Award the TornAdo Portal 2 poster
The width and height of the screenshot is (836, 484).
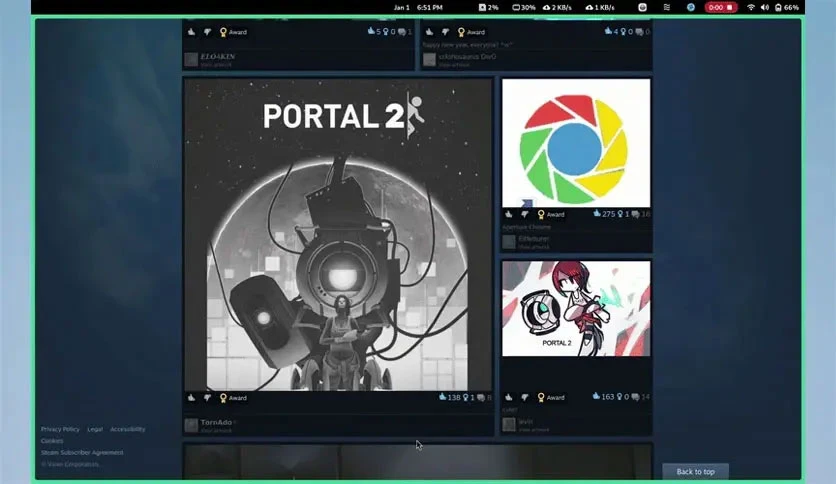[x=234, y=398]
